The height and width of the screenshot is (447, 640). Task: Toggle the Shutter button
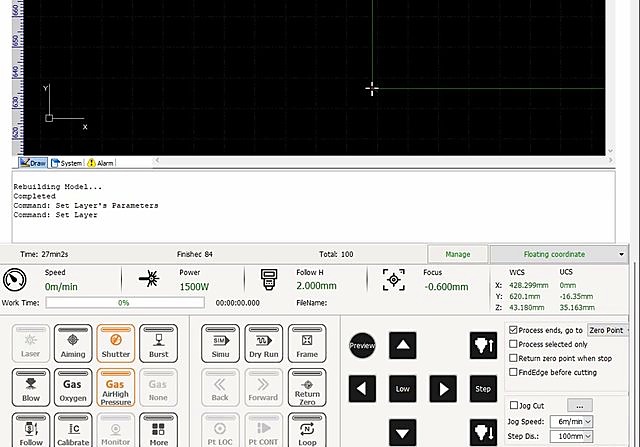[x=116, y=343]
